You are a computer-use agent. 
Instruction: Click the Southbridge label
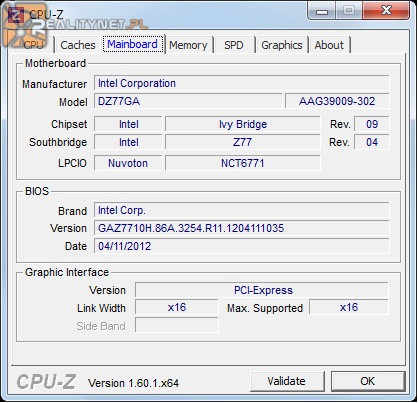pyautogui.click(x=58, y=142)
